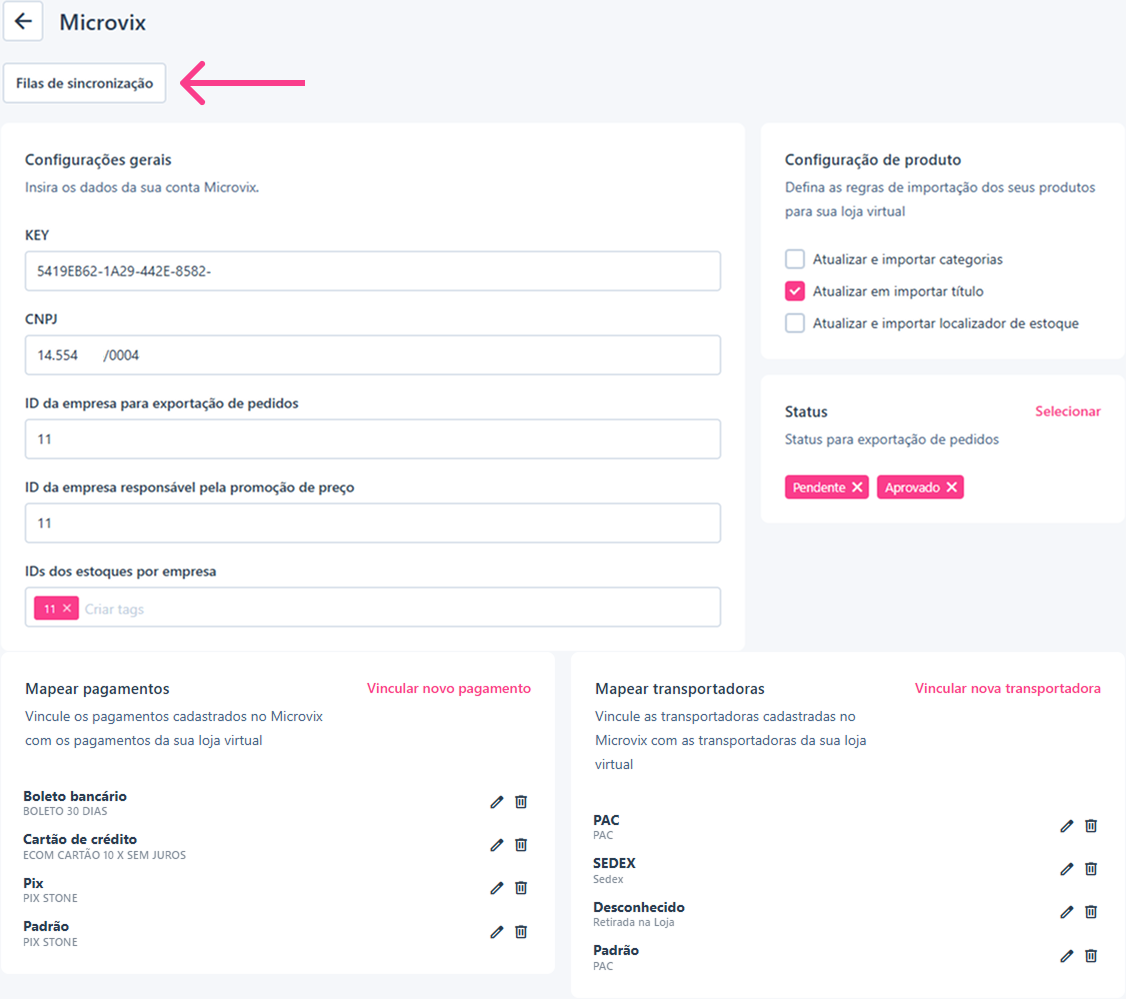The image size is (1126, 999).
Task: Click the Status para exportação de pedidos text
Action: (892, 440)
